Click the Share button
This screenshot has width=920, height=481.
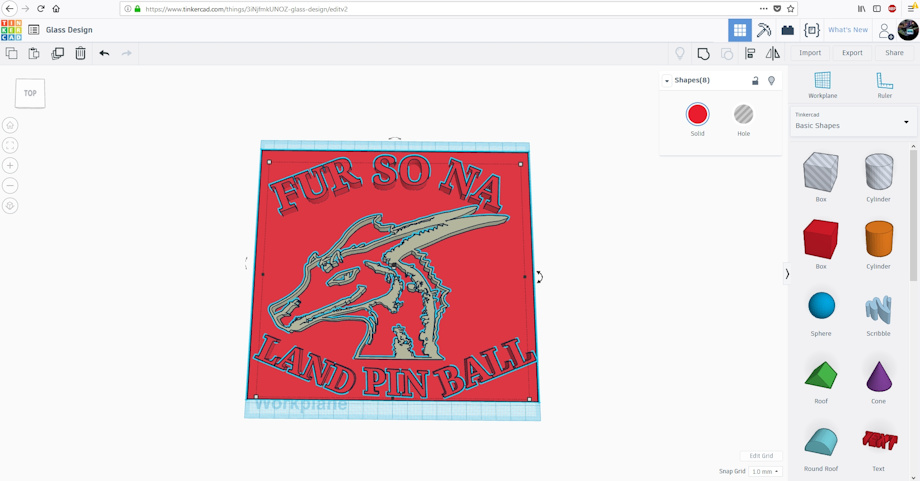pyautogui.click(x=894, y=53)
